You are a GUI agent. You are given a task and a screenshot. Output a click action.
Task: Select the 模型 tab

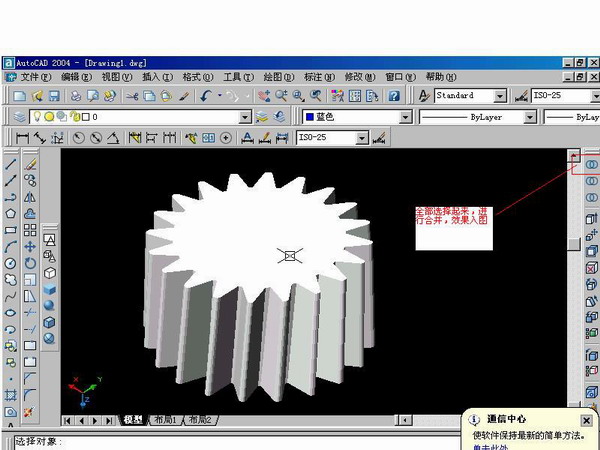pos(133,420)
